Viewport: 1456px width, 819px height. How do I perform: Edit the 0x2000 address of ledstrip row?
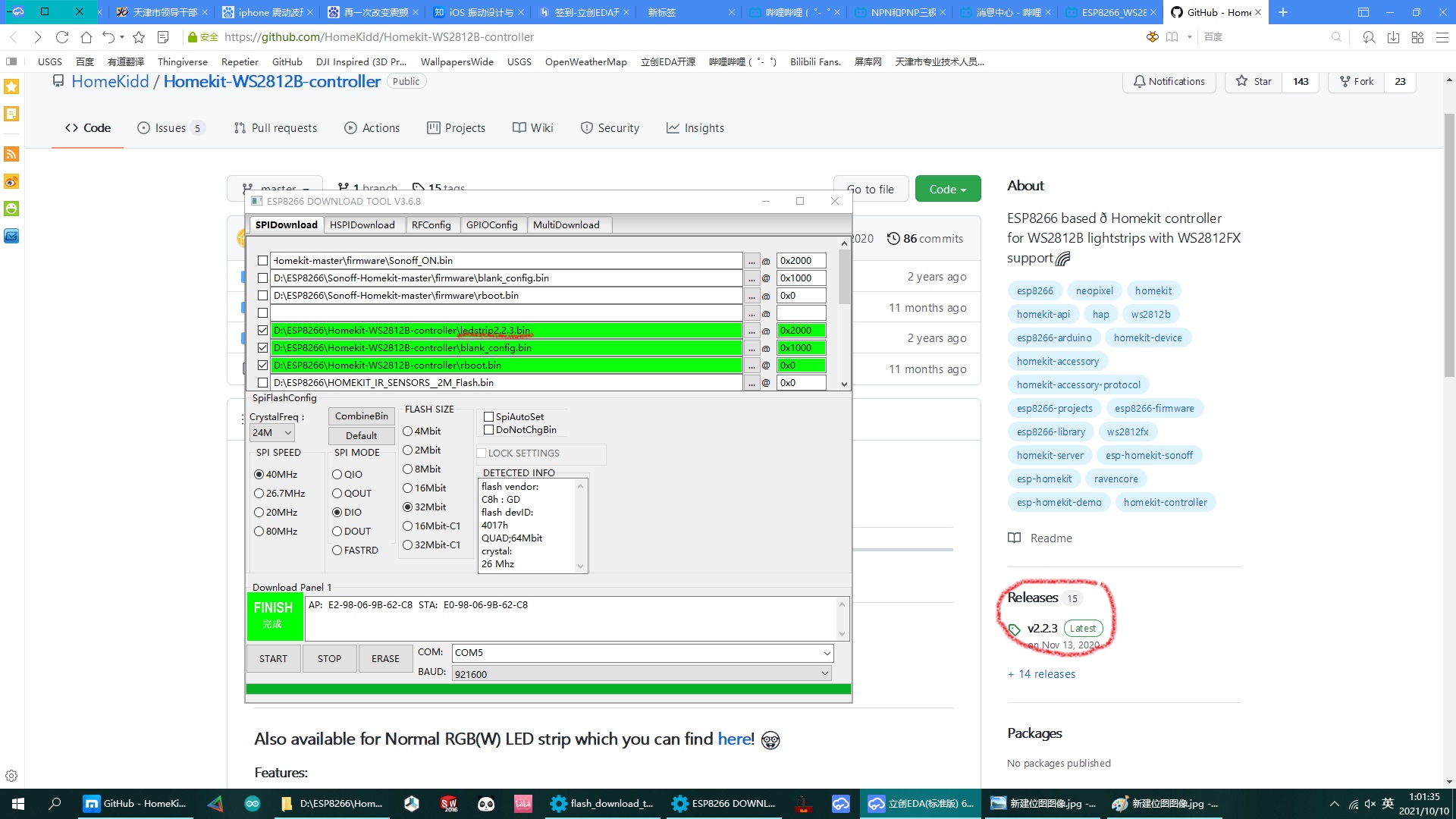coord(801,331)
